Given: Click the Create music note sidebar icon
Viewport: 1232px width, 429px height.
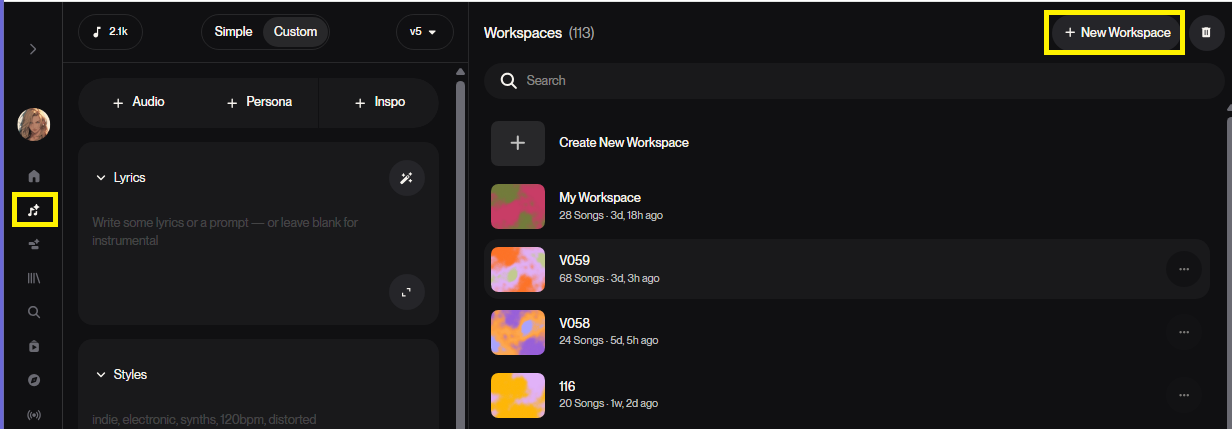Looking at the screenshot, I should point(34,210).
